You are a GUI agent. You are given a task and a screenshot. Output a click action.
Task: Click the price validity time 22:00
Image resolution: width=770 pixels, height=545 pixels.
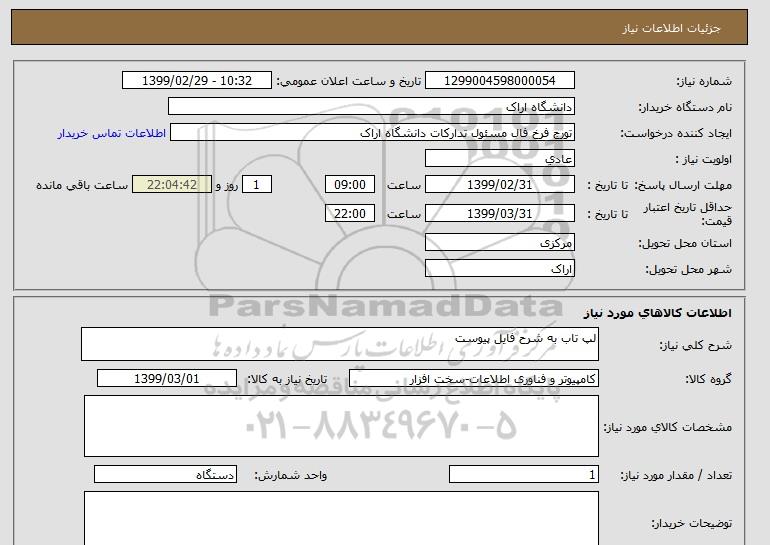pyautogui.click(x=350, y=214)
